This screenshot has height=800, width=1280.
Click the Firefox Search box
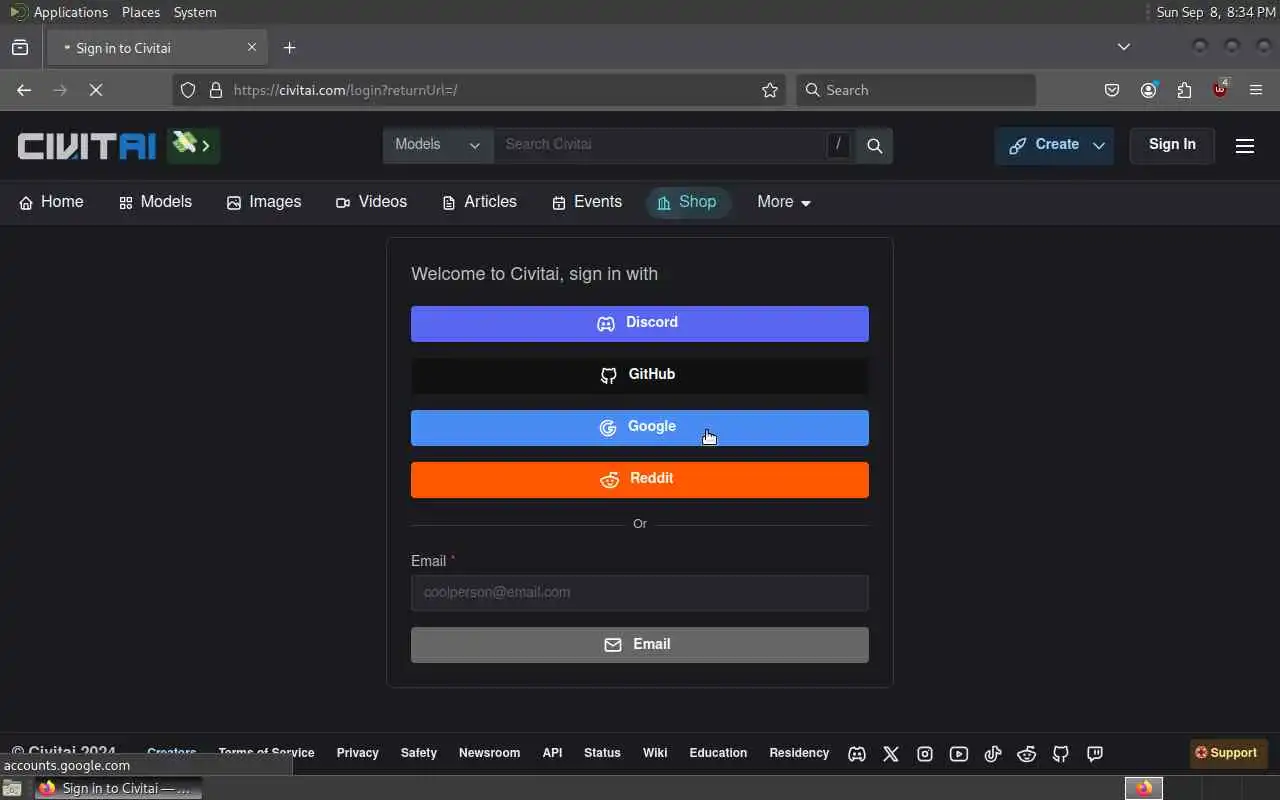coord(916,90)
